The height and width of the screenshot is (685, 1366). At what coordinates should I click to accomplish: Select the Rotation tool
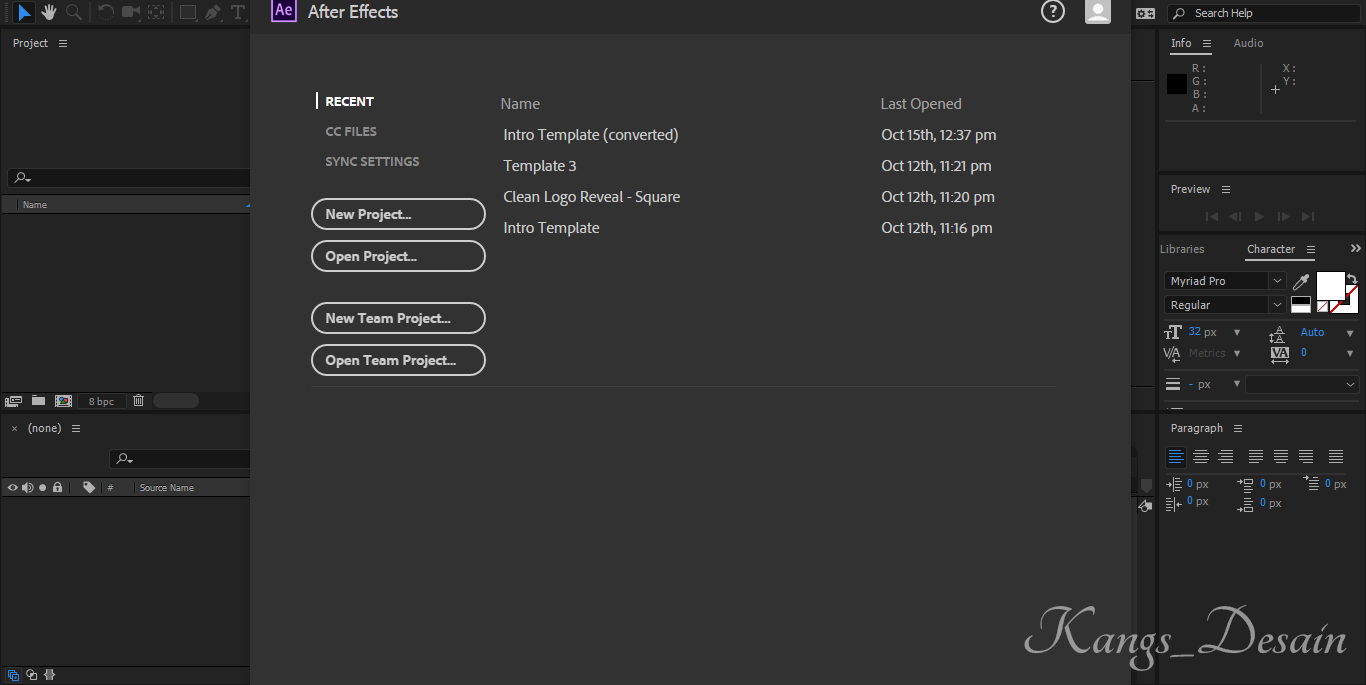pyautogui.click(x=105, y=12)
